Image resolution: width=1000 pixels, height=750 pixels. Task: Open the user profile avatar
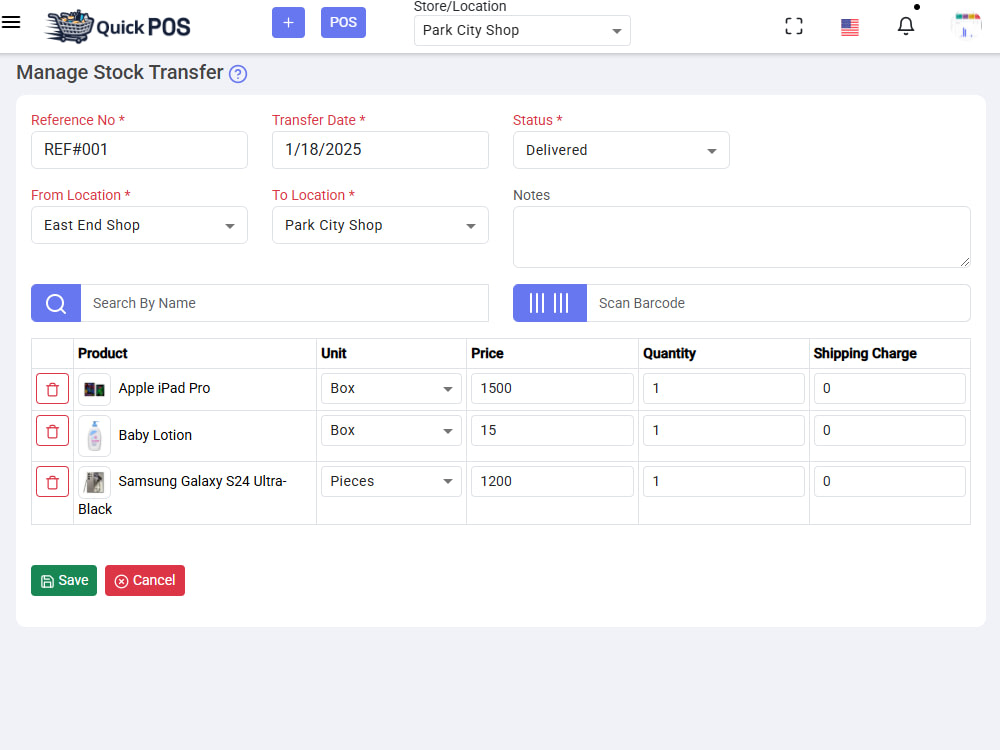coord(967,26)
